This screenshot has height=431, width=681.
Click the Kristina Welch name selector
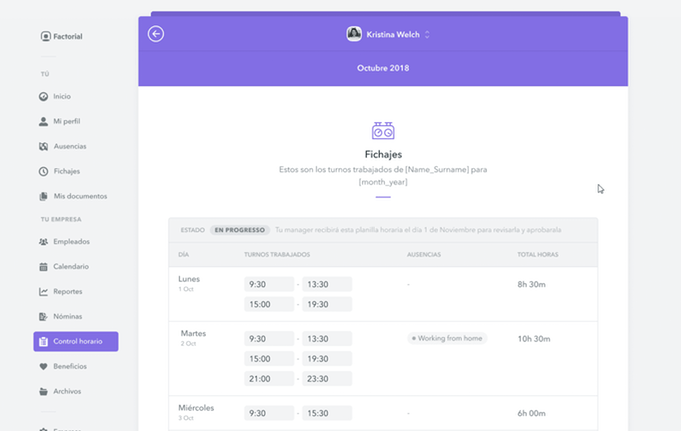(393, 34)
